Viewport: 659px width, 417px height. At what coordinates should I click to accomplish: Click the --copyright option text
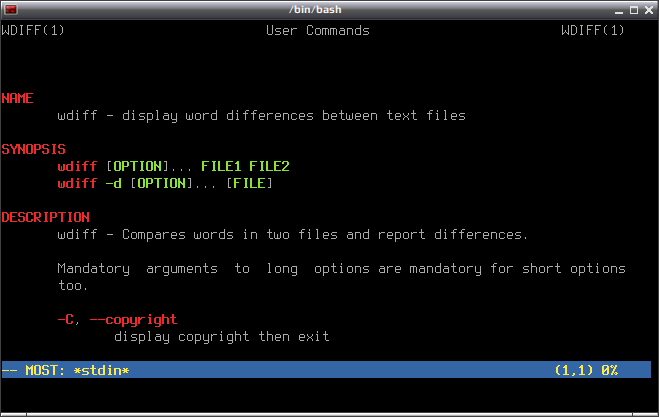coord(133,320)
